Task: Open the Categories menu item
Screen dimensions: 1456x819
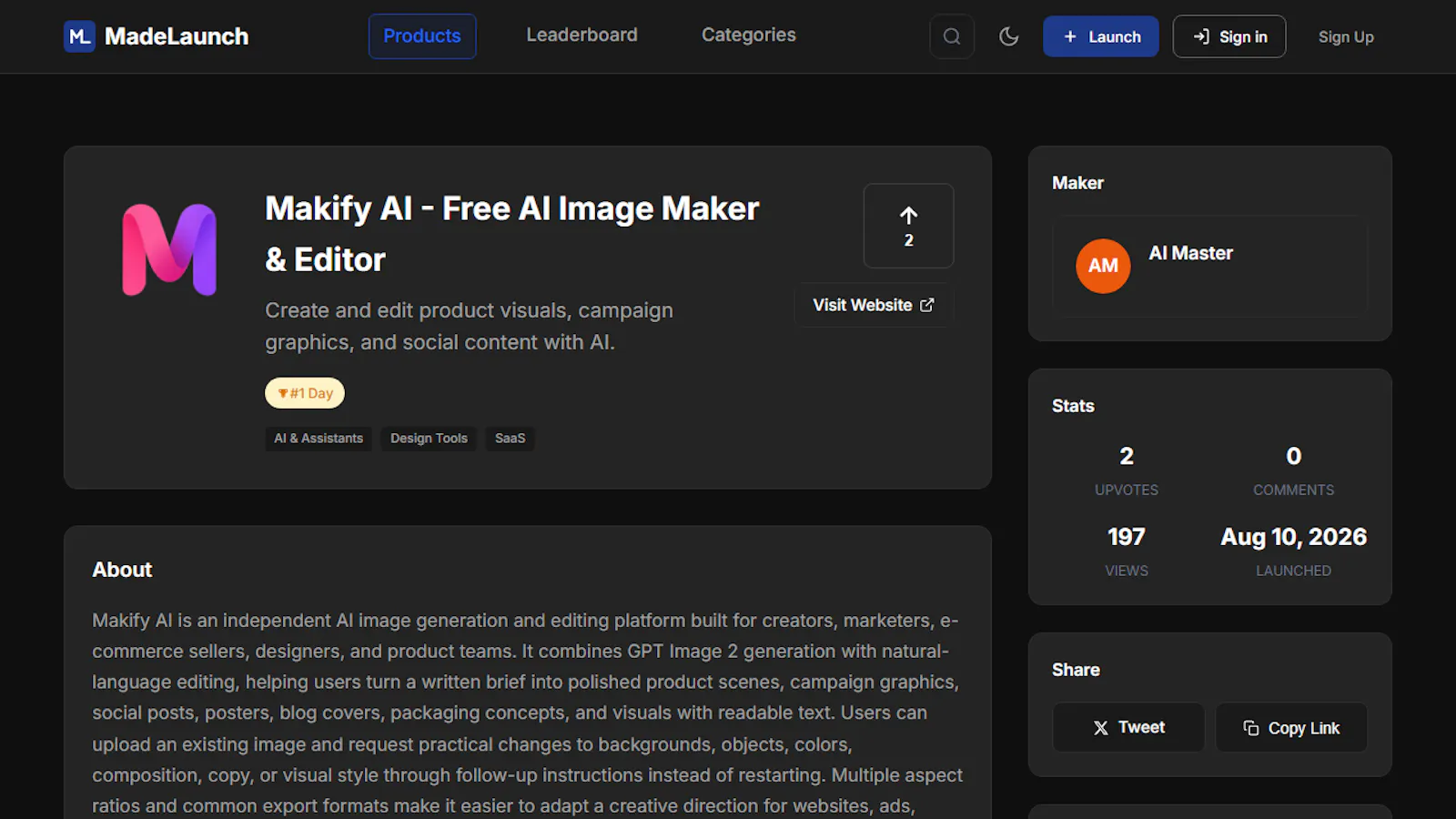Action: 748,35
